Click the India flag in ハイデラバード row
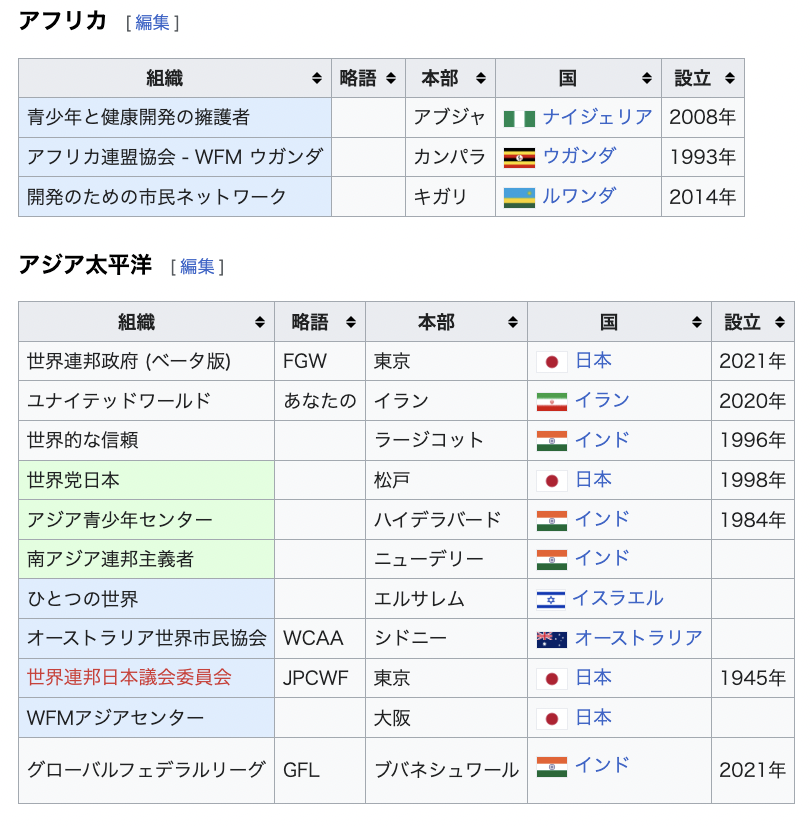 552,520
